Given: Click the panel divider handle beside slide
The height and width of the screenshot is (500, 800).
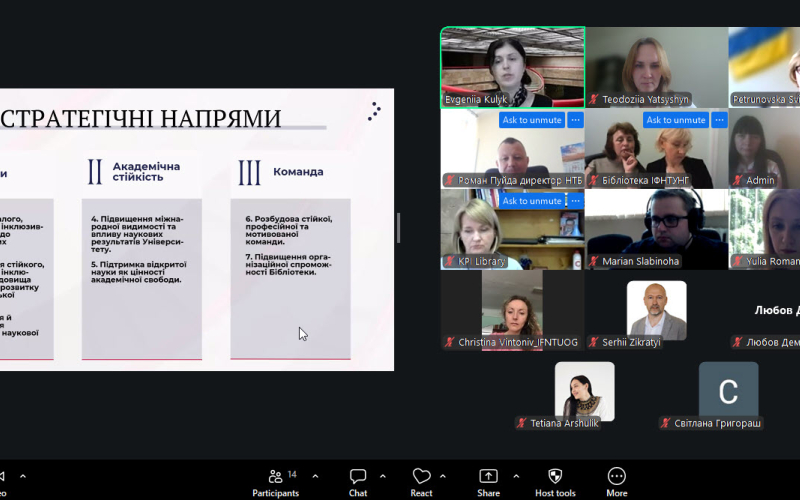Looking at the screenshot, I should (x=398, y=228).
